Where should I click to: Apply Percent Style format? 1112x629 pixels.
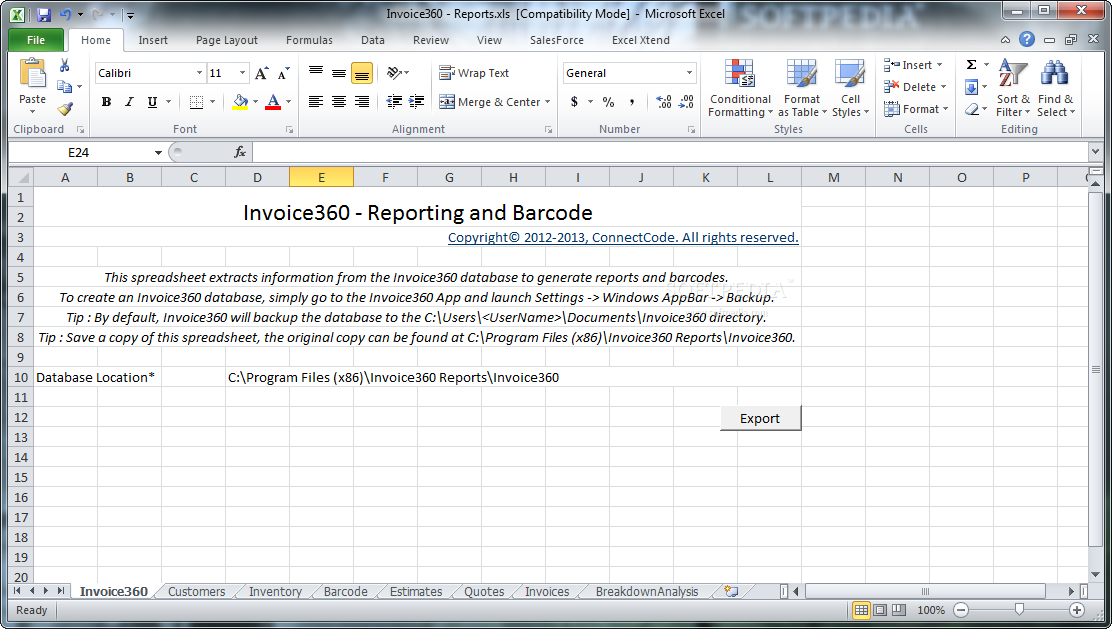pyautogui.click(x=608, y=102)
